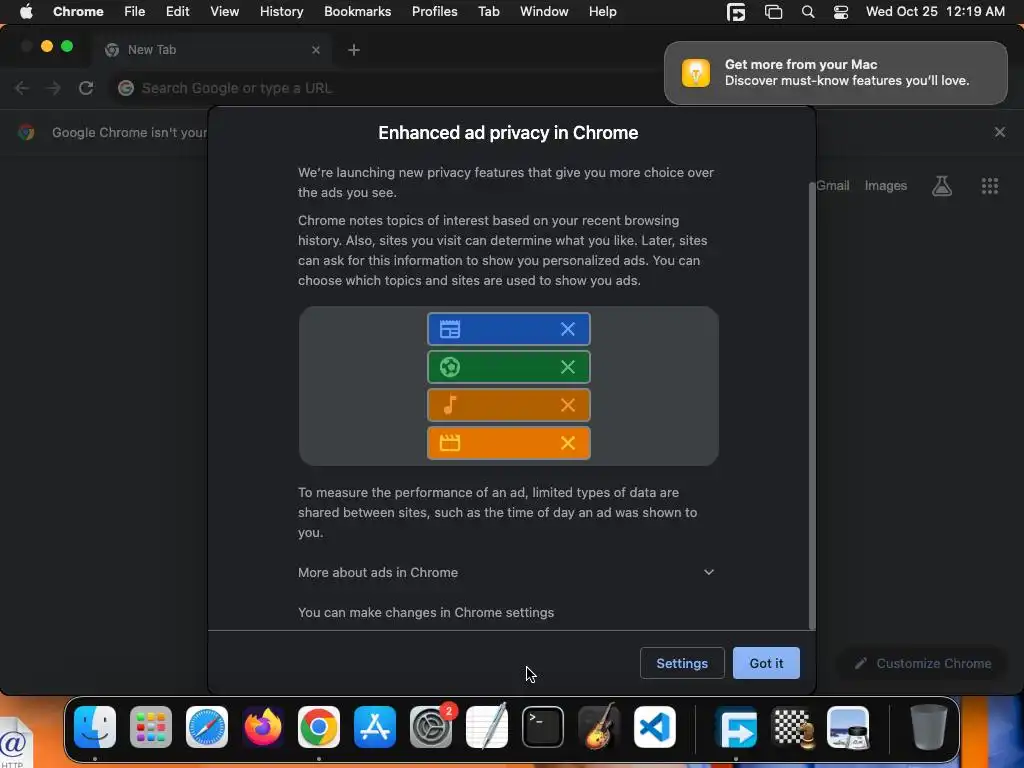Open Firefox from the Dock
The height and width of the screenshot is (768, 1024).
pos(263,727)
